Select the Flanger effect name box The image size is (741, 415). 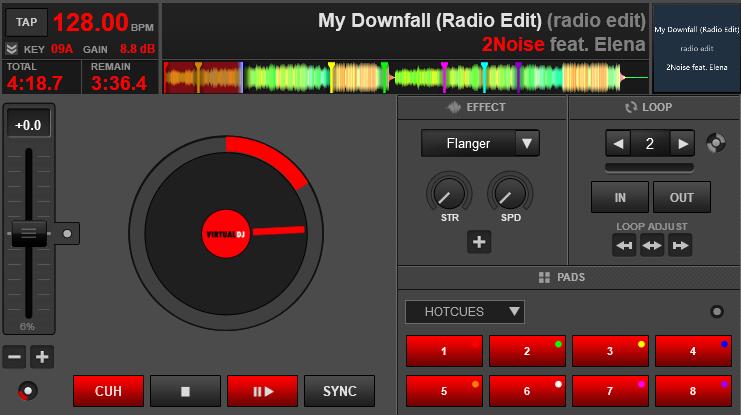click(468, 143)
